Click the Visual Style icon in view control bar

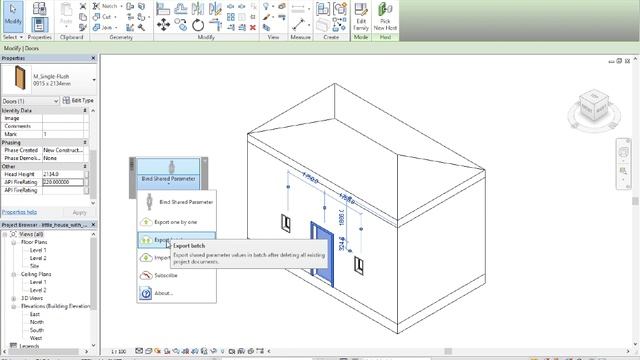149,351
